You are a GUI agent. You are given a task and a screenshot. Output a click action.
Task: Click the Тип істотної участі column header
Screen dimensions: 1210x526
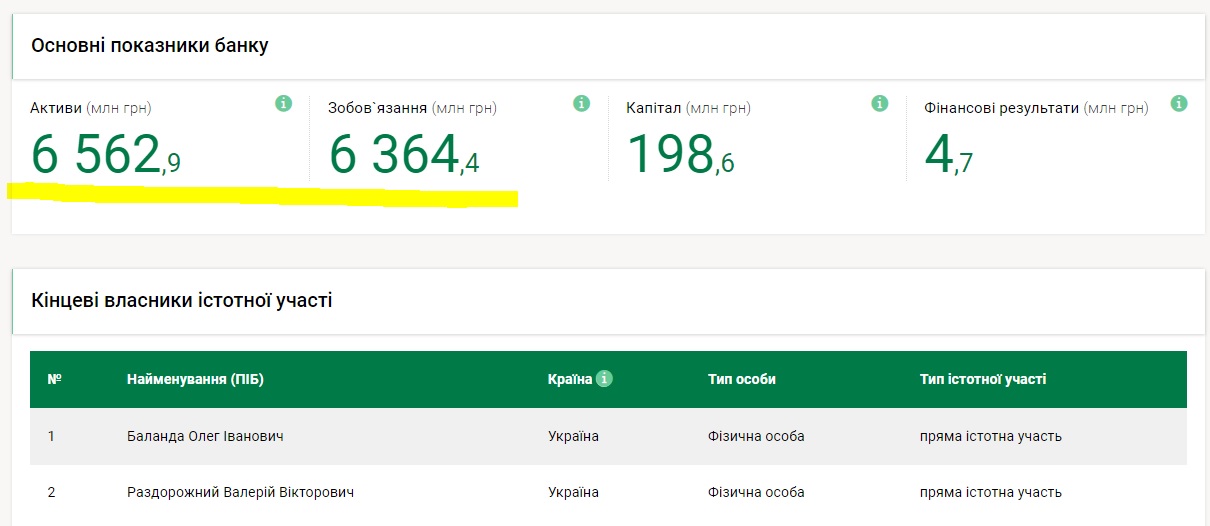click(982, 380)
